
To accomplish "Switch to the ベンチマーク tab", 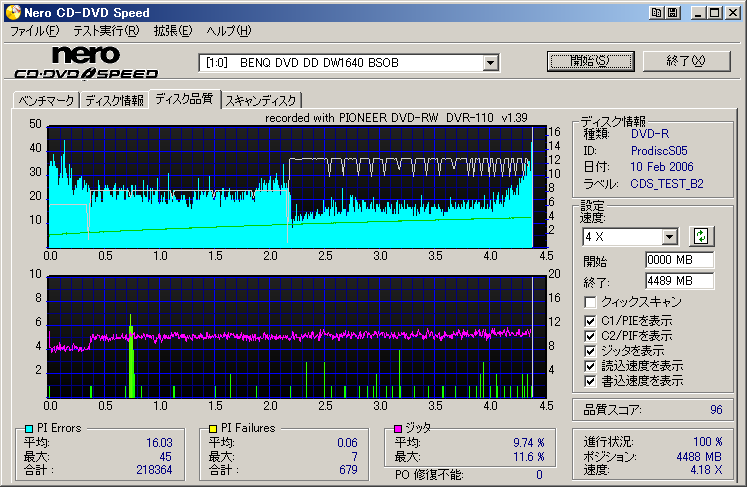I will click(46, 101).
